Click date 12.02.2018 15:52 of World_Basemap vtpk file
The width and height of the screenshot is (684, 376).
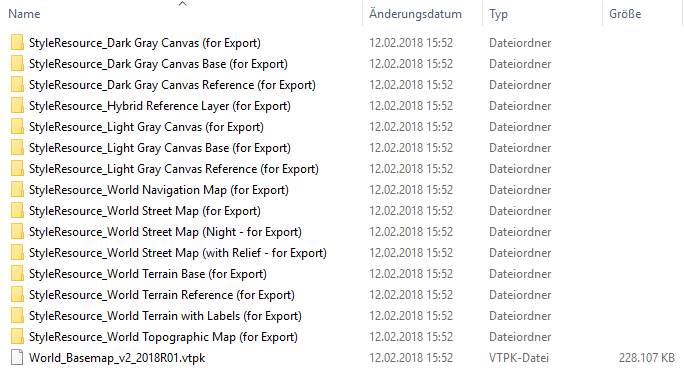(411, 358)
